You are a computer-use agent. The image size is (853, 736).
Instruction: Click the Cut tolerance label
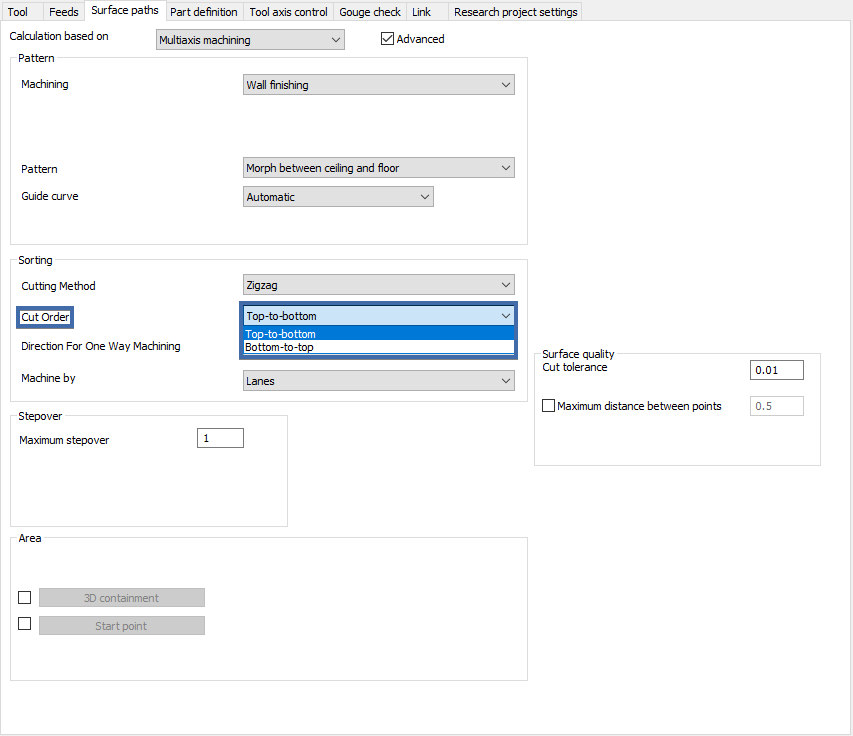[574, 367]
